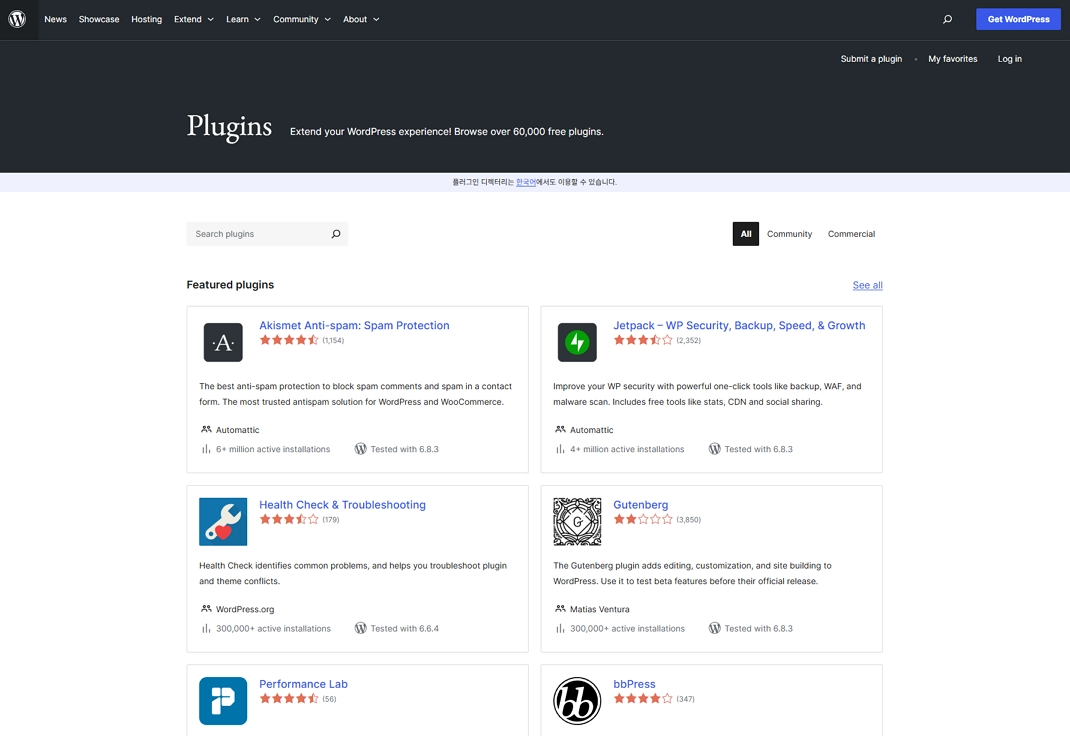Click the Akismet Anti-spam plugin icon
The image size is (1070, 736).
(x=223, y=342)
